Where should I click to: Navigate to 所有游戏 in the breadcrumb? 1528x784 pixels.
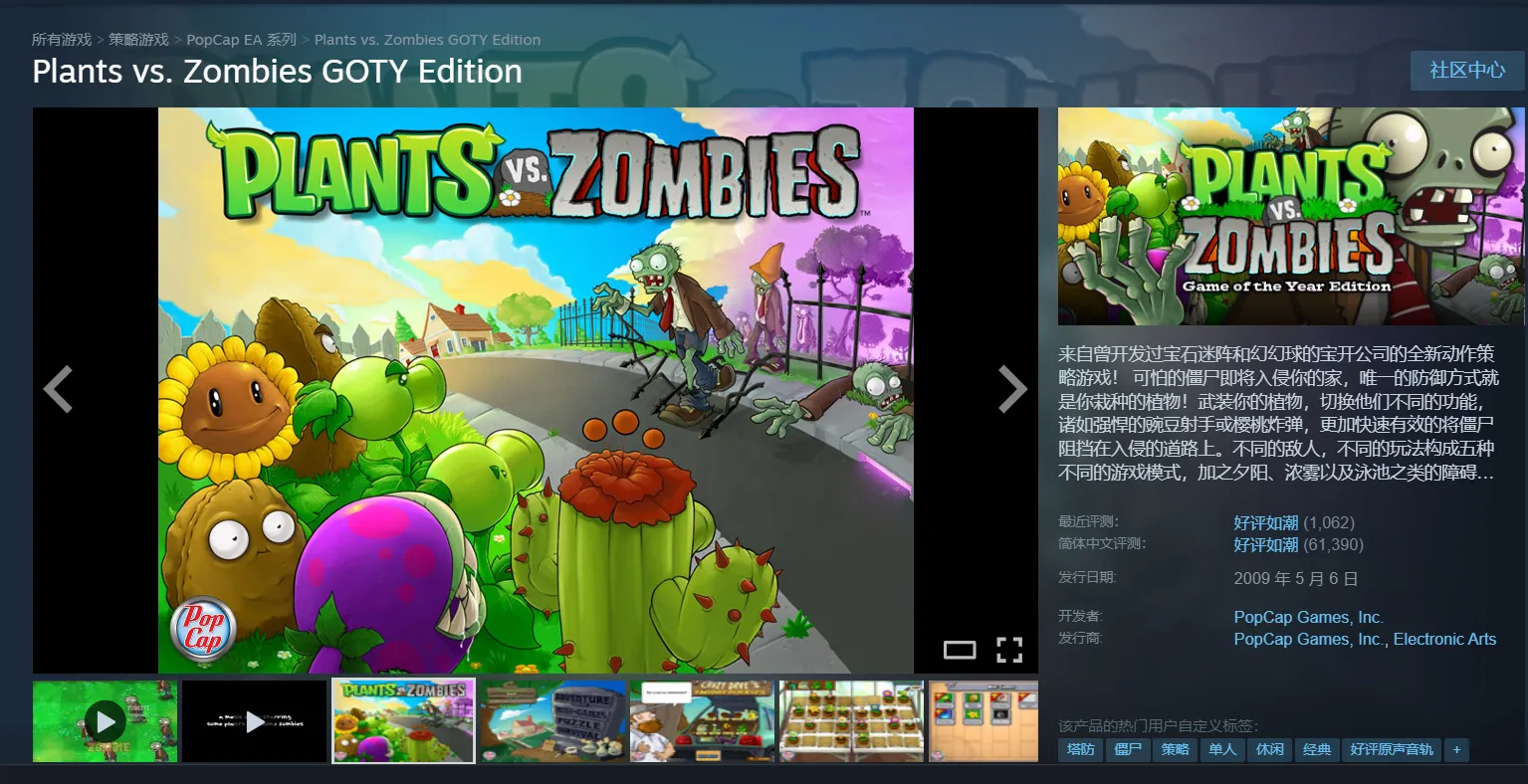click(62, 40)
